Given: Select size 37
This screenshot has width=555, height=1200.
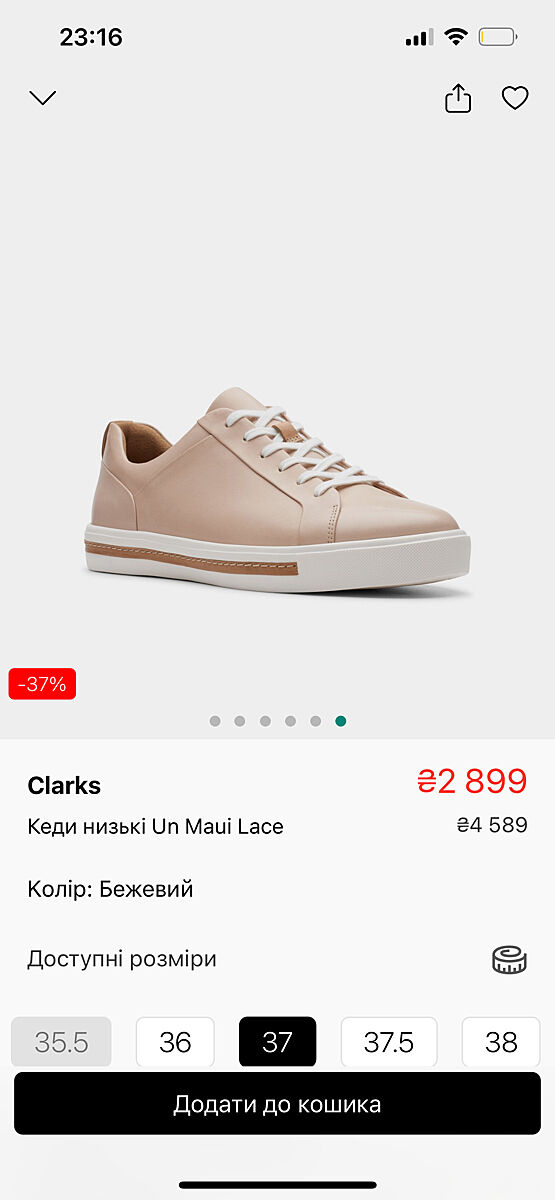Looking at the screenshot, I should [277, 1042].
